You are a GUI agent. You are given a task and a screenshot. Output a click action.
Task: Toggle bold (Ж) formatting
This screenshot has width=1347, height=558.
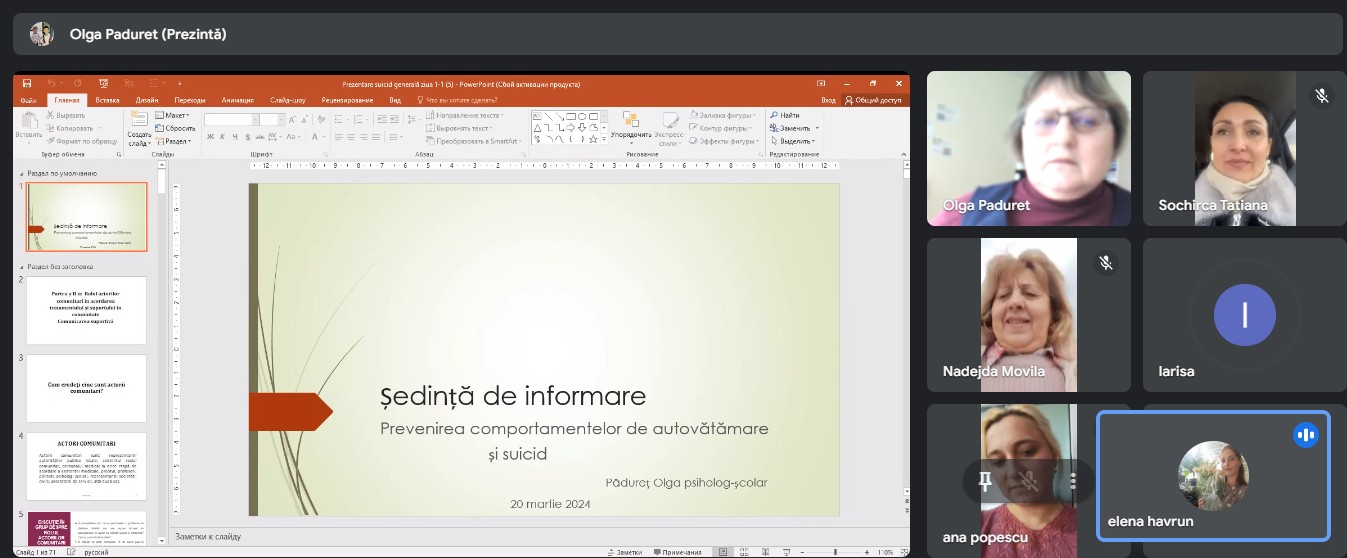[210, 137]
